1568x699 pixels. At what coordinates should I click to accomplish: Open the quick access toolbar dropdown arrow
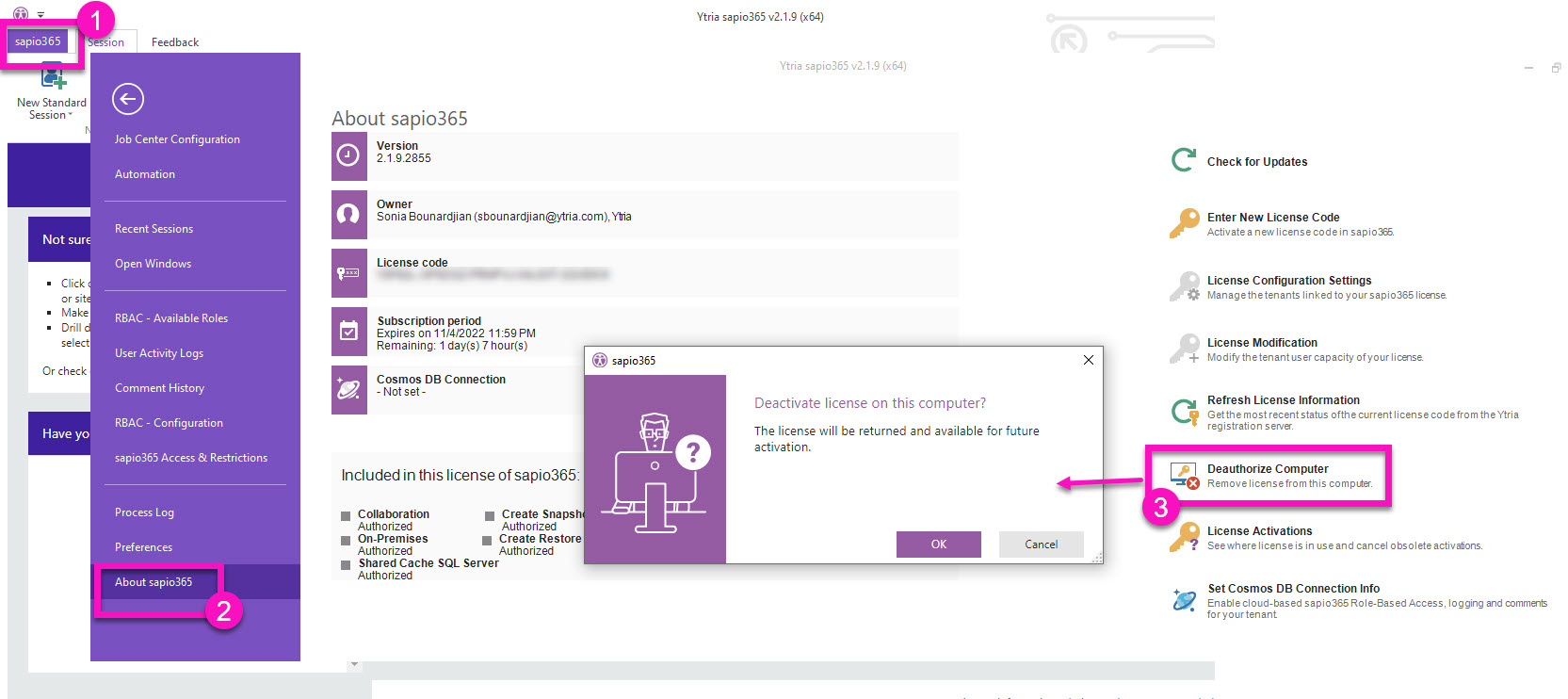[40, 15]
